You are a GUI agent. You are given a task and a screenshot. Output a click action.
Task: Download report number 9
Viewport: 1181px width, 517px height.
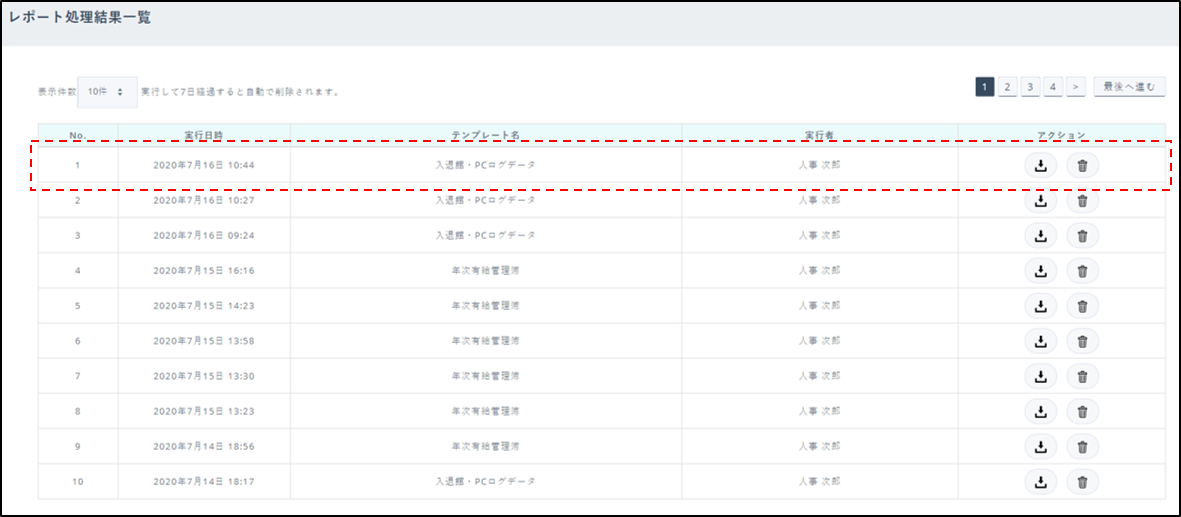click(x=1040, y=446)
